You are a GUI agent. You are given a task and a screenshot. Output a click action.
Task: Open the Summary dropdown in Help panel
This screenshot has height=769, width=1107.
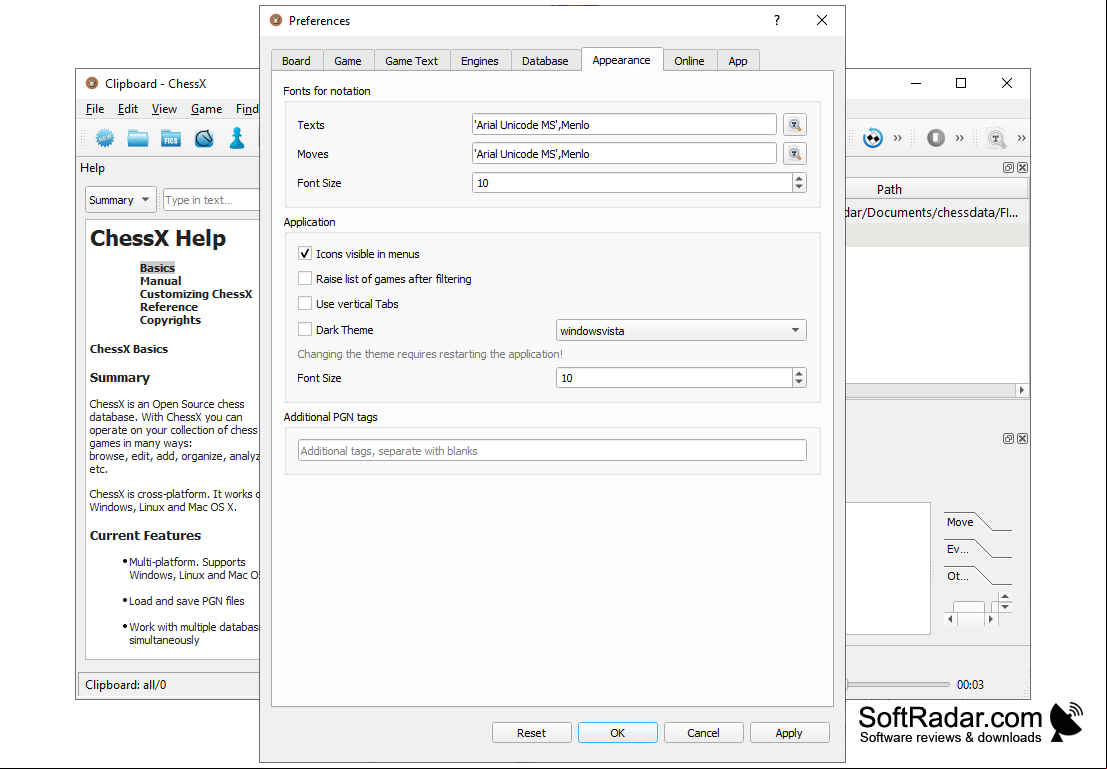click(x=121, y=200)
